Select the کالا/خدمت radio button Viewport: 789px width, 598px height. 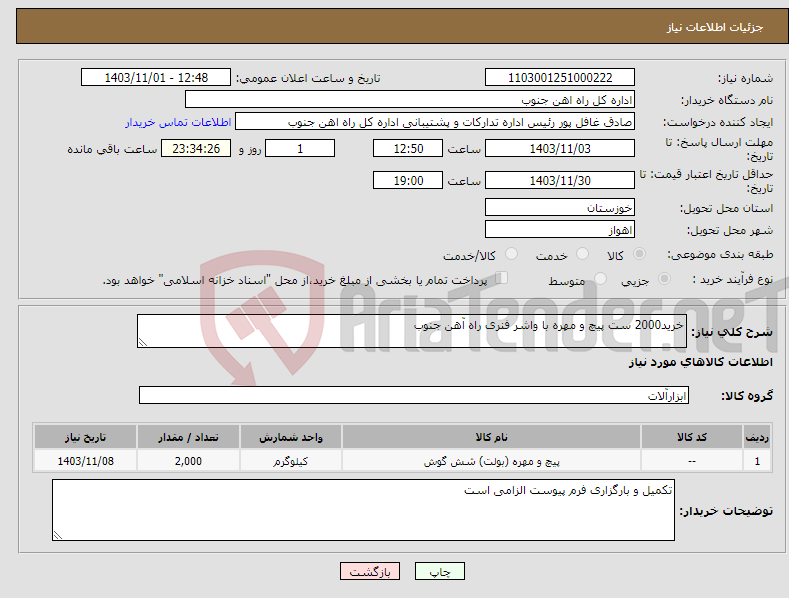[x=511, y=254]
